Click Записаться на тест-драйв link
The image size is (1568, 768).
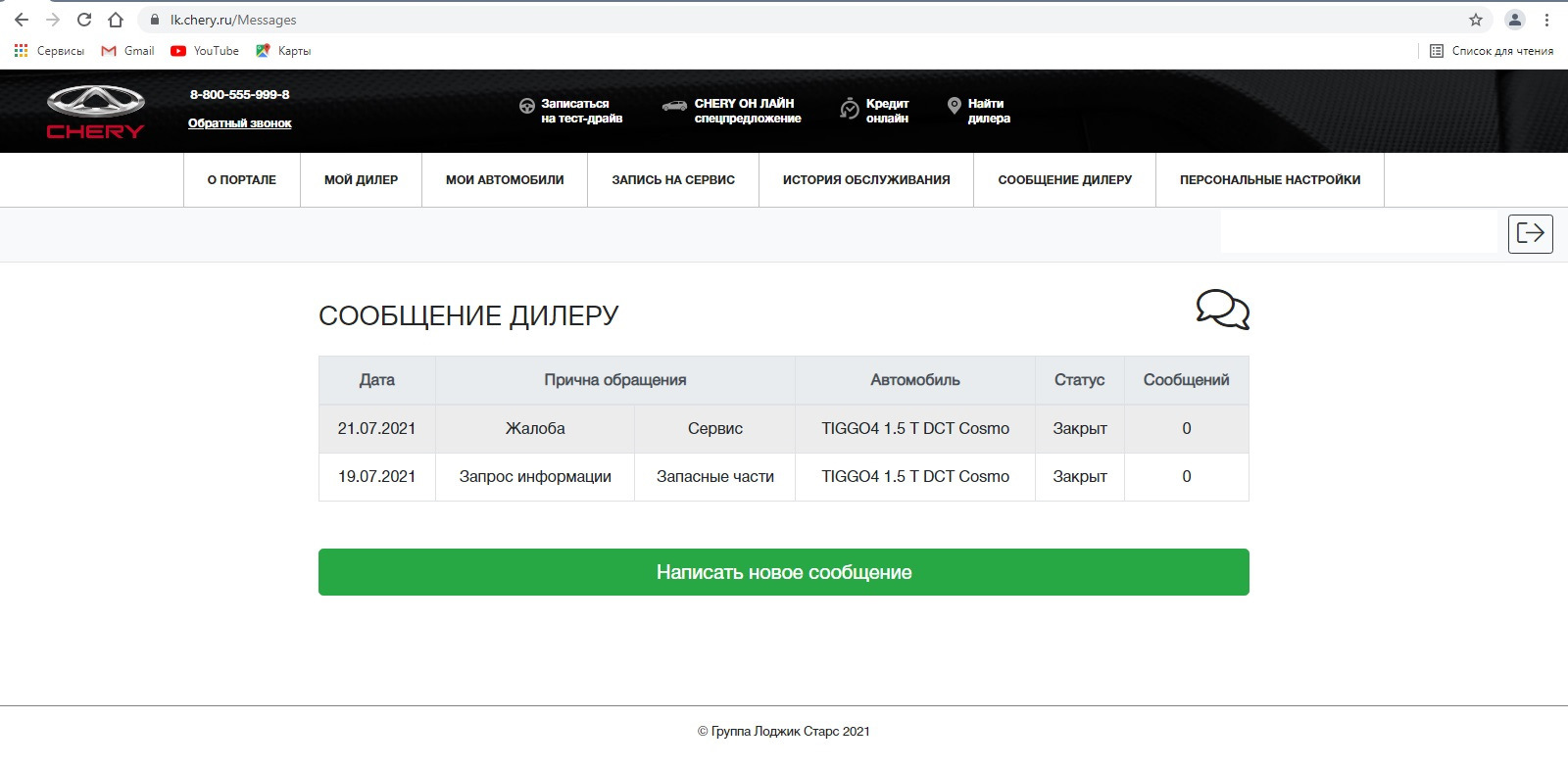582,111
